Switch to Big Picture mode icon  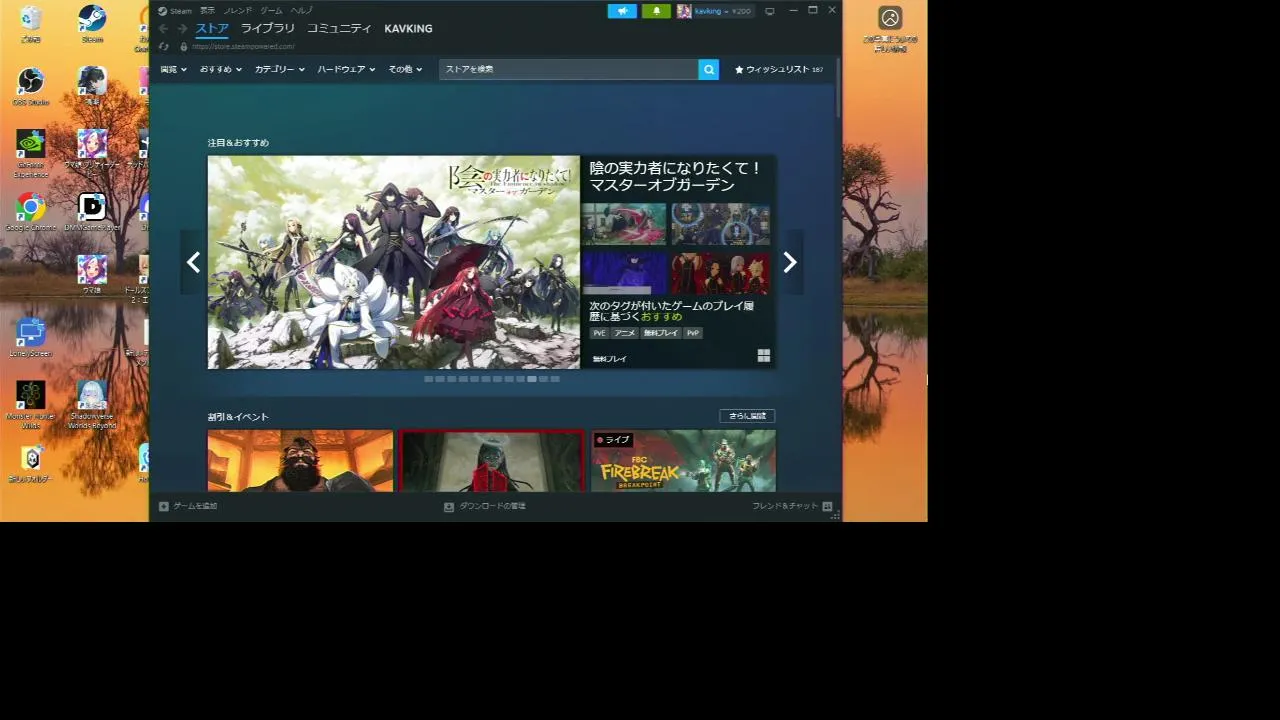[769, 11]
